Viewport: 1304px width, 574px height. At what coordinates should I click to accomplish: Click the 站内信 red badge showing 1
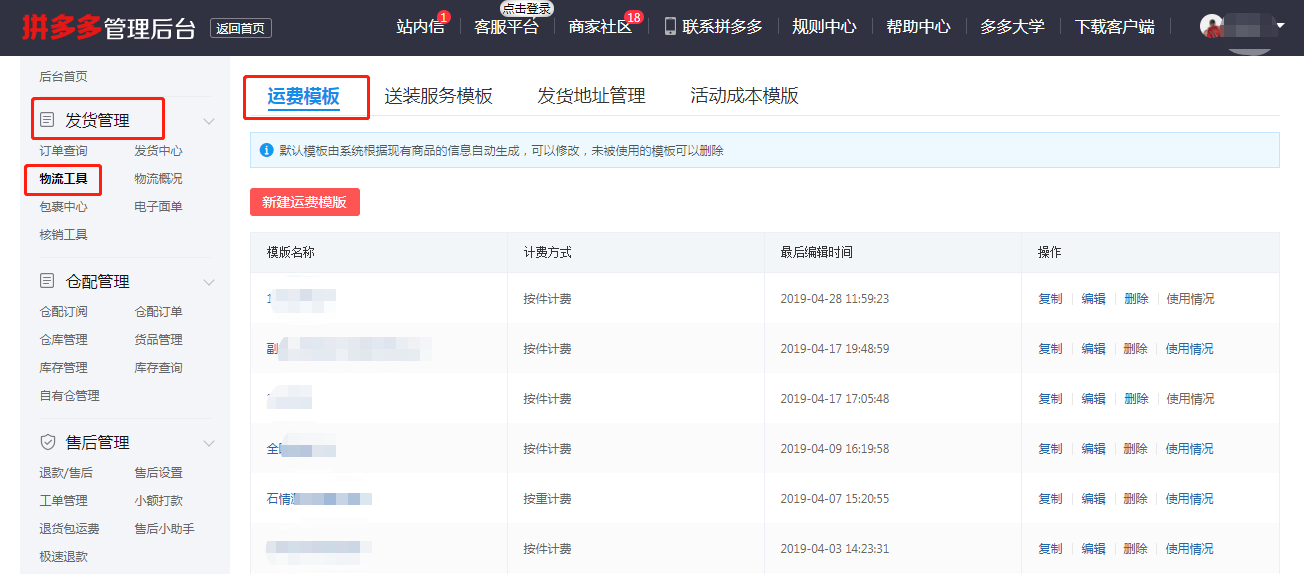click(444, 17)
